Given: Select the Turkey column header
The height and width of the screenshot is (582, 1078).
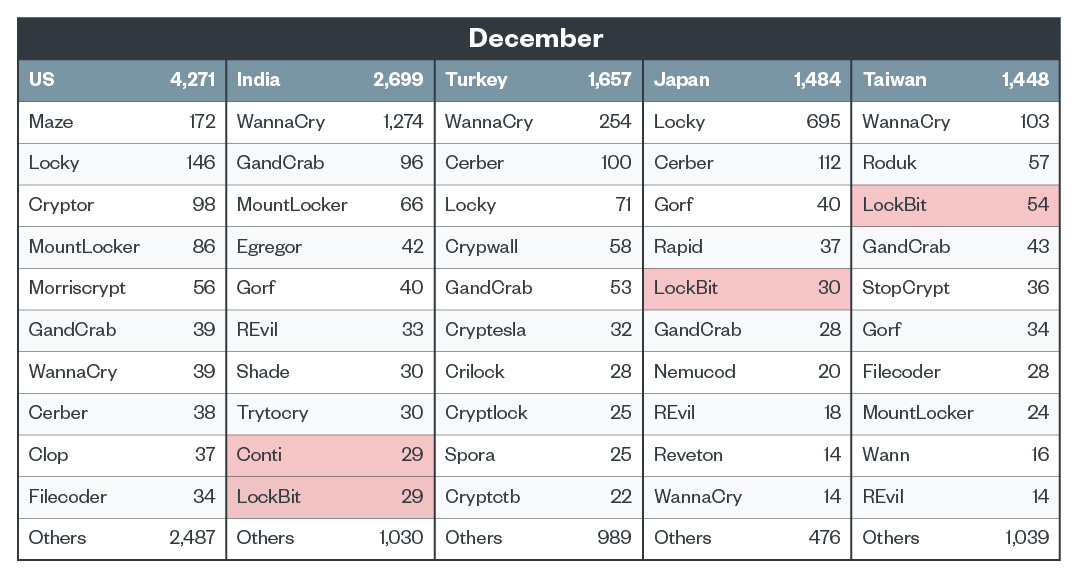Looking at the screenshot, I should [x=538, y=80].
